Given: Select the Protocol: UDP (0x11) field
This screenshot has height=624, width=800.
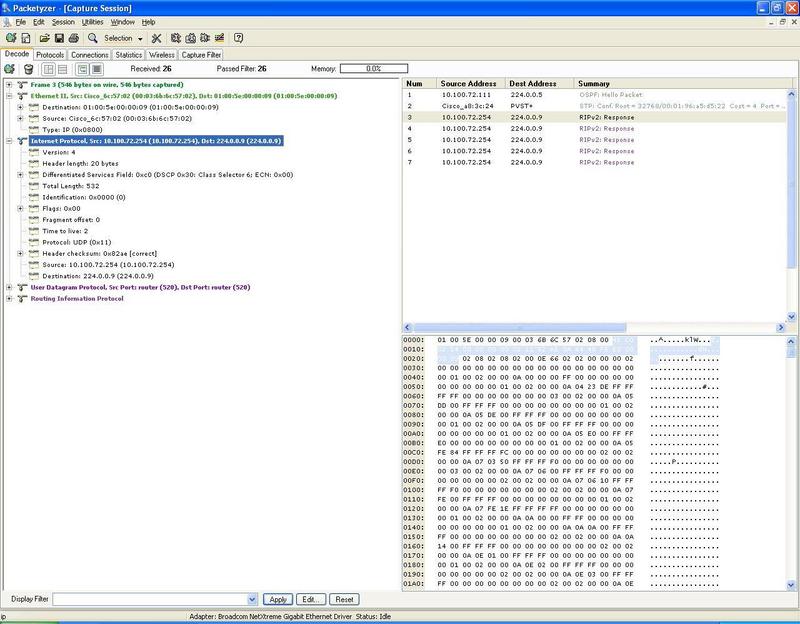Looking at the screenshot, I should tap(77, 242).
